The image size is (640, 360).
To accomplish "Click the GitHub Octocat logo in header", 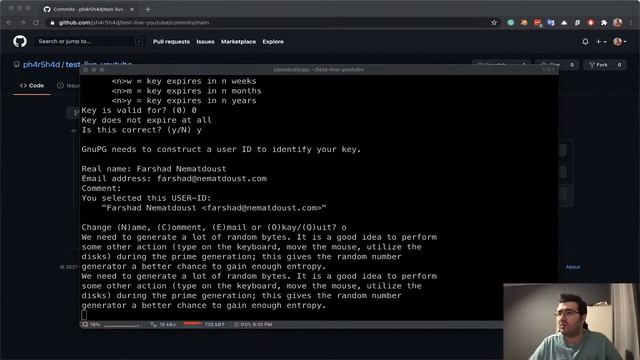I will [20, 41].
